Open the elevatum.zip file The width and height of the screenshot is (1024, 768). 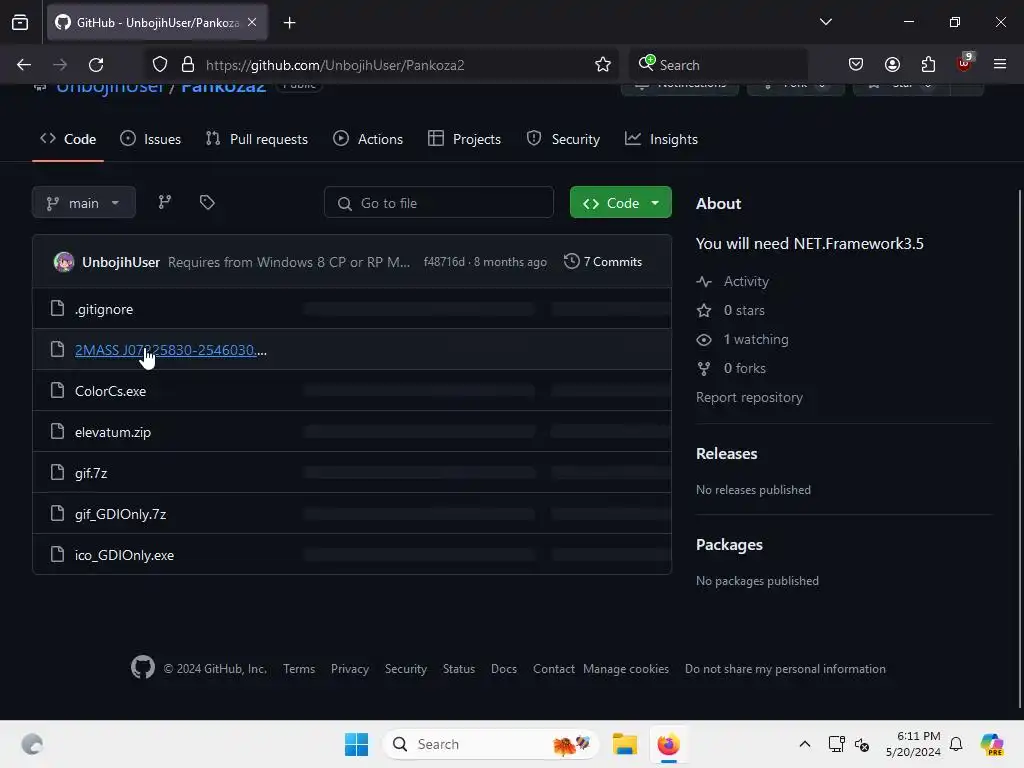click(112, 432)
